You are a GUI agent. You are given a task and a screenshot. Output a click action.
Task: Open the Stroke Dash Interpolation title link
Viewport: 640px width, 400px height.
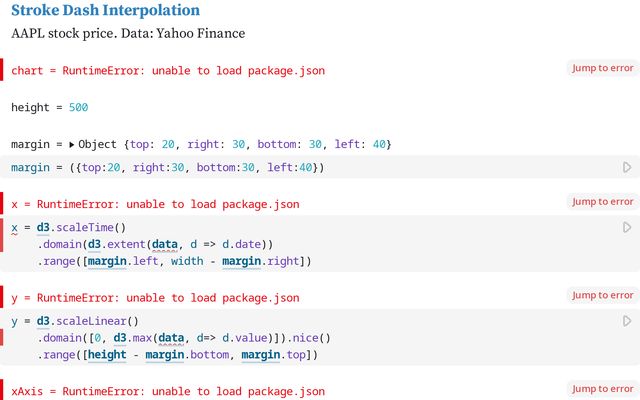pyautogui.click(x=105, y=11)
